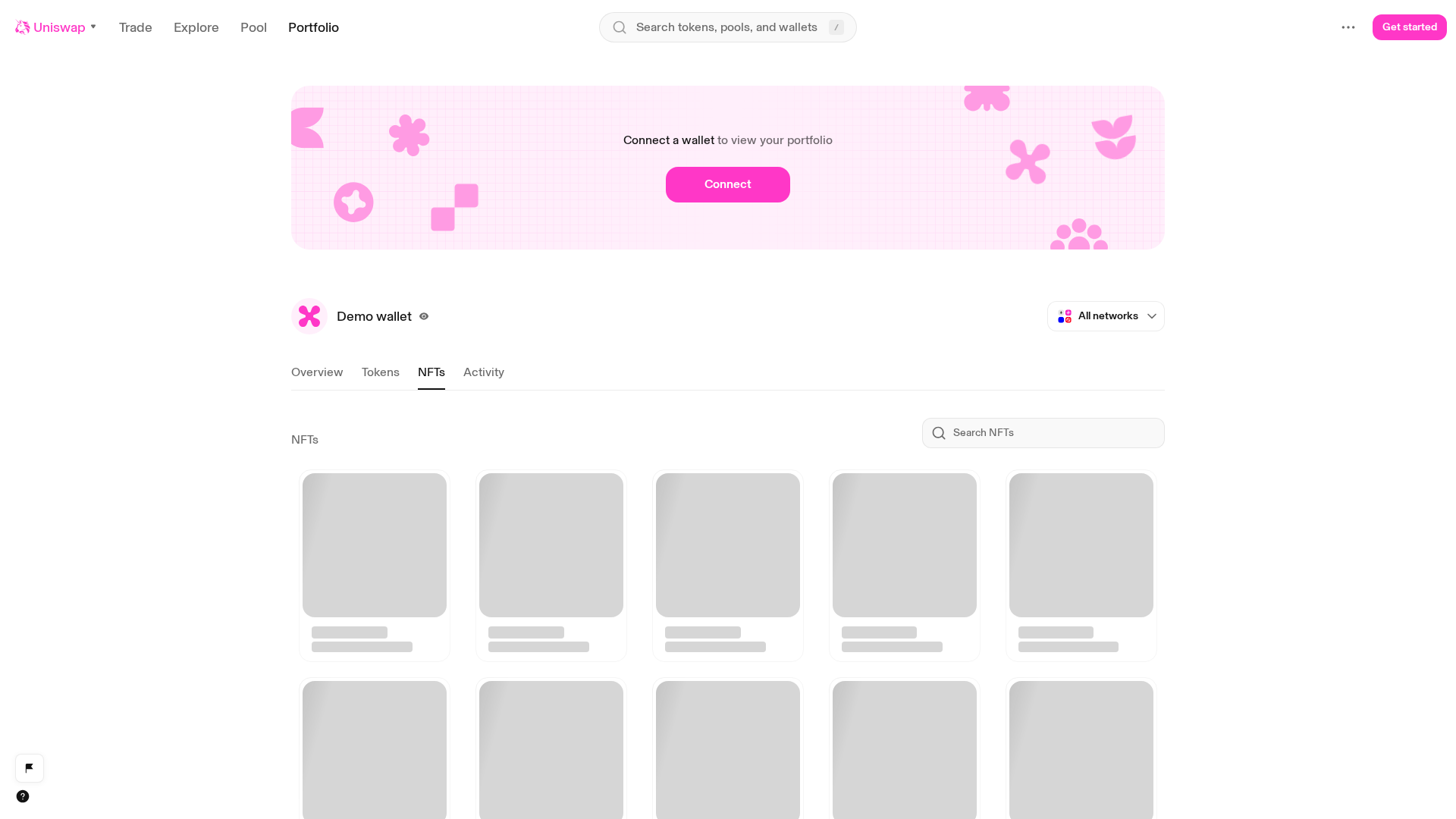
Task: Switch to the Activity tab
Action: pyautogui.click(x=484, y=372)
